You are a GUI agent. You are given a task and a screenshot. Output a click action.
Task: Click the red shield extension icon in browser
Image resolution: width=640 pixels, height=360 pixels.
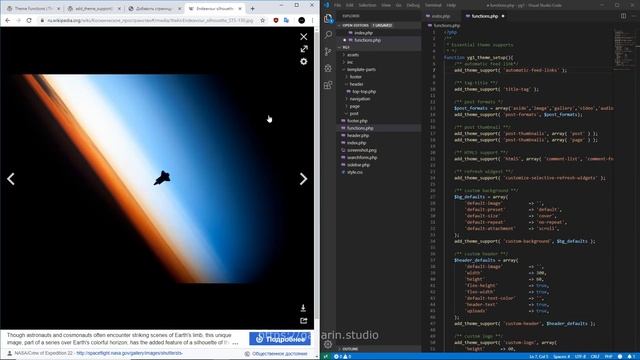click(x=276, y=20)
